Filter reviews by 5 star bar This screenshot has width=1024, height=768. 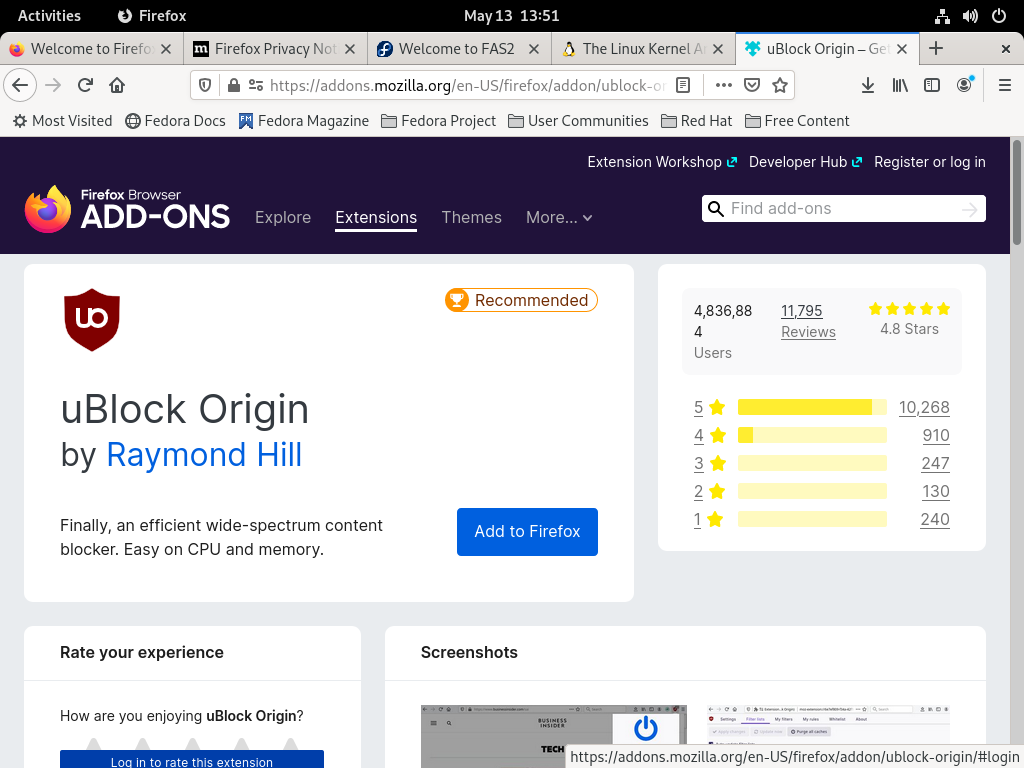[x=812, y=408]
